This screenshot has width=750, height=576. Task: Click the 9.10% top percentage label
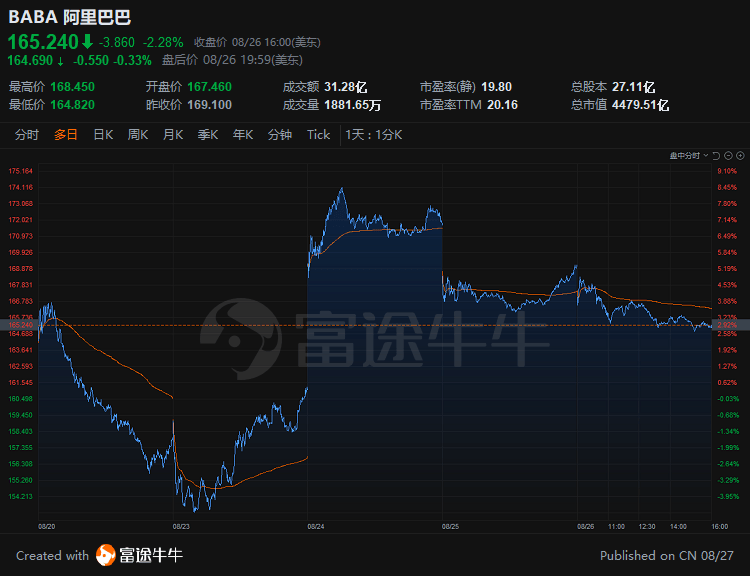pos(727,171)
